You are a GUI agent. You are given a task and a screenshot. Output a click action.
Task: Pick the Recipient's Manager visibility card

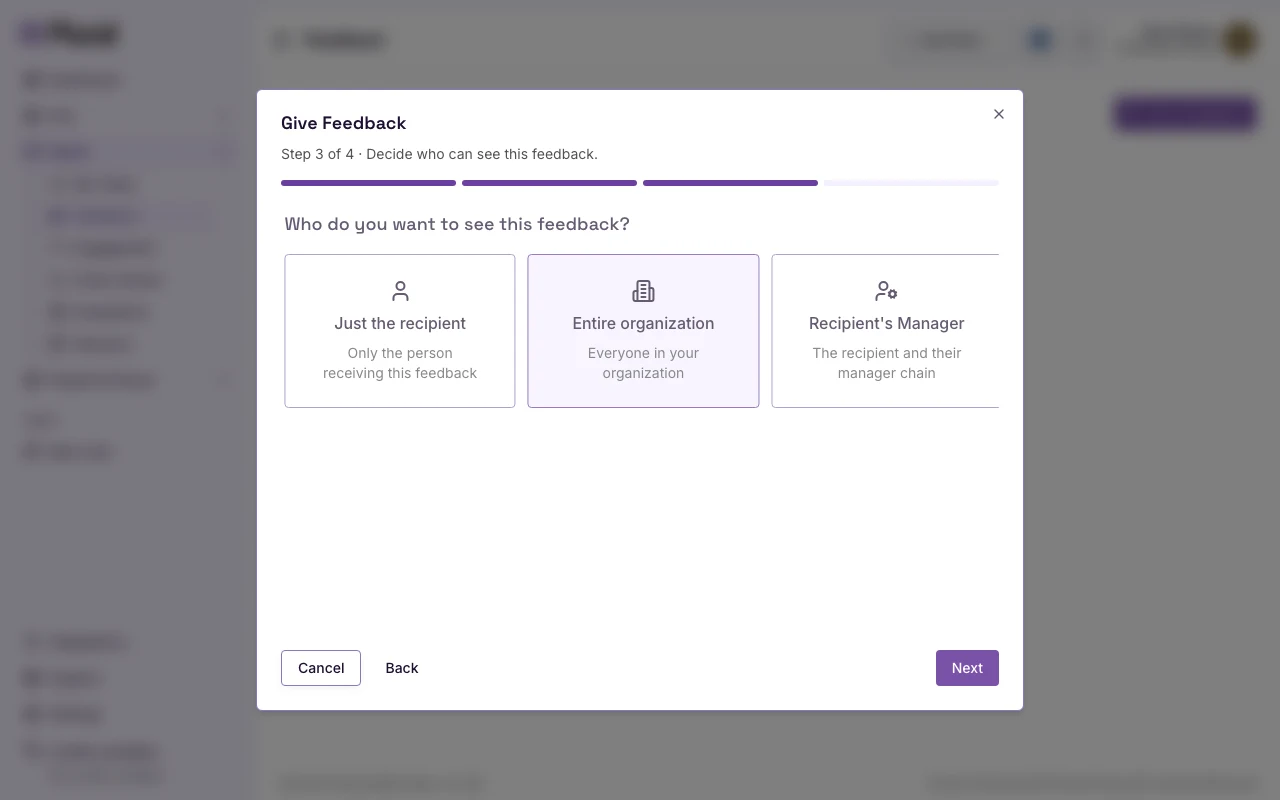(886, 331)
